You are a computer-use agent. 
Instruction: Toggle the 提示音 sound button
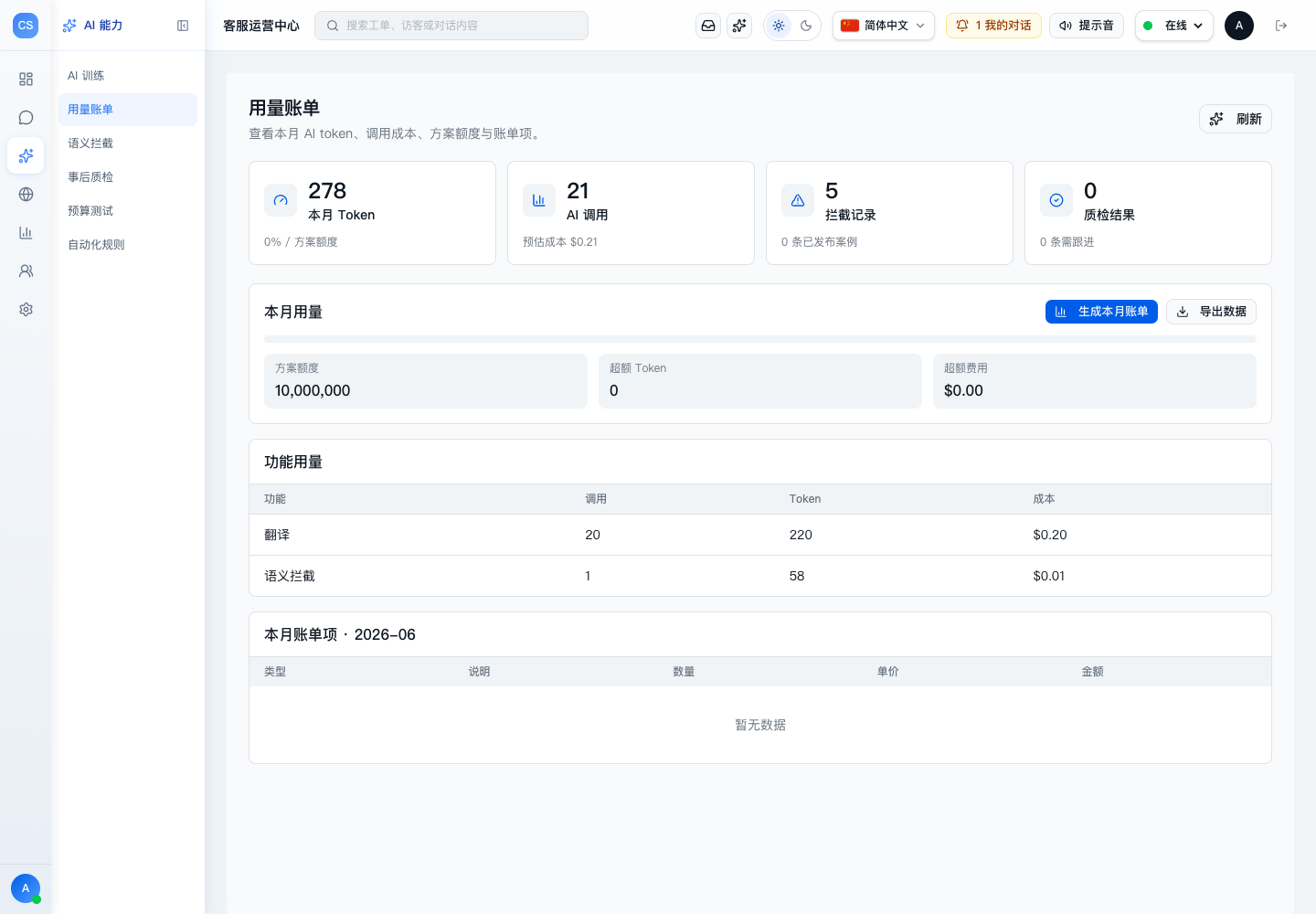[1087, 26]
